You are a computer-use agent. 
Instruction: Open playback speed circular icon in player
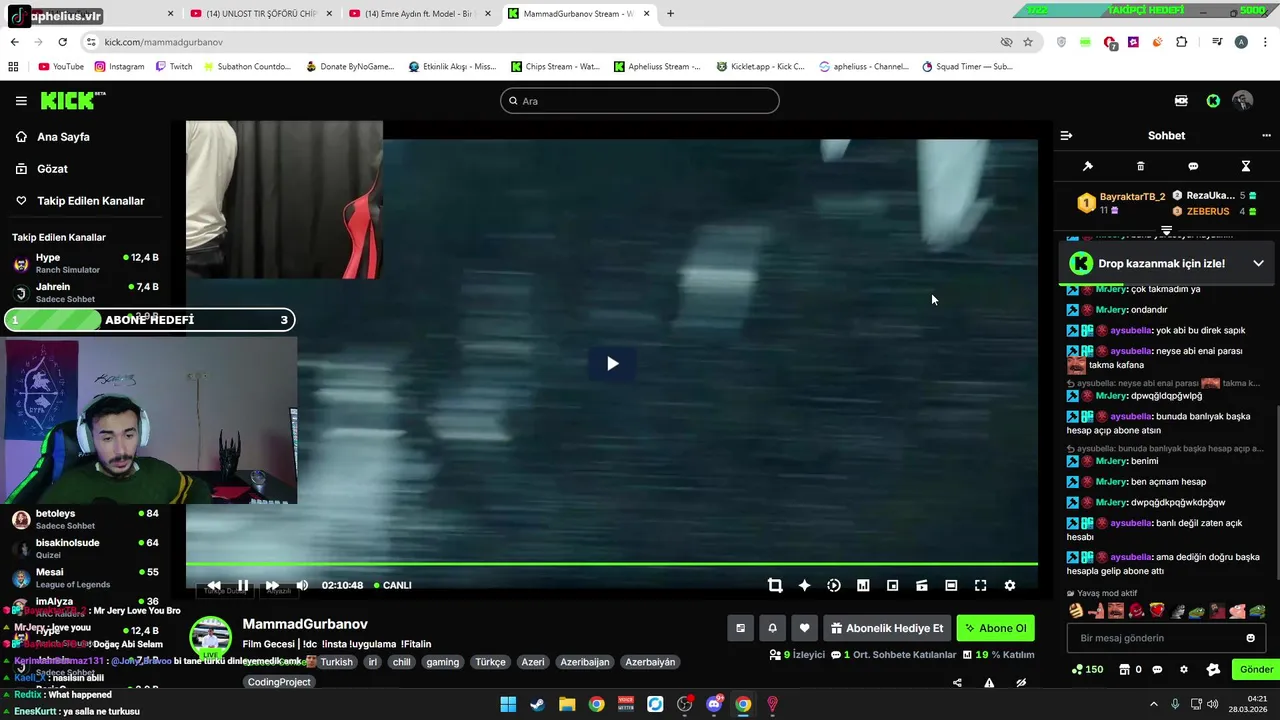pyautogui.click(x=834, y=585)
